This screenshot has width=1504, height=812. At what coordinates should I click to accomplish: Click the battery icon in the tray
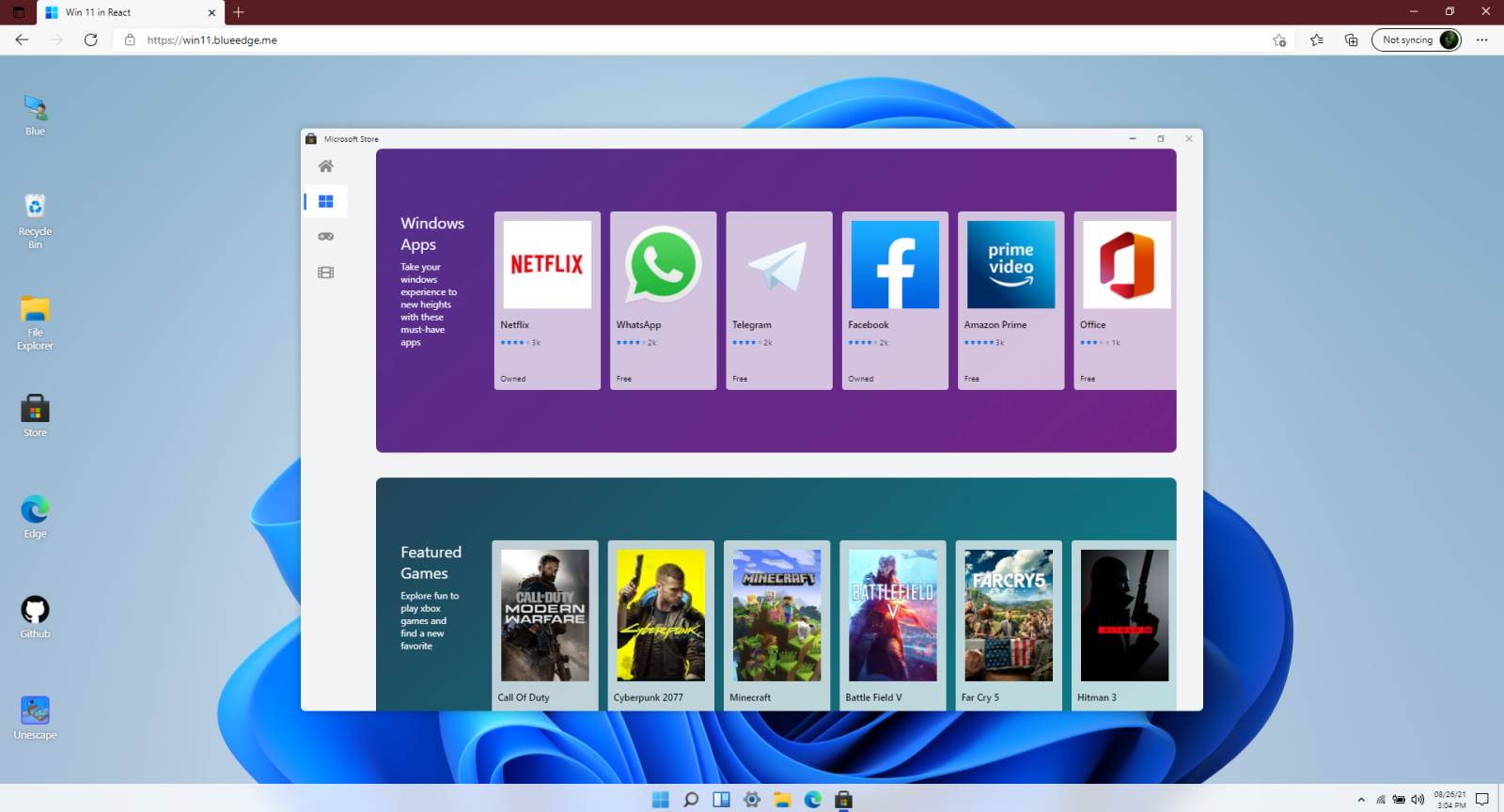[x=1399, y=800]
